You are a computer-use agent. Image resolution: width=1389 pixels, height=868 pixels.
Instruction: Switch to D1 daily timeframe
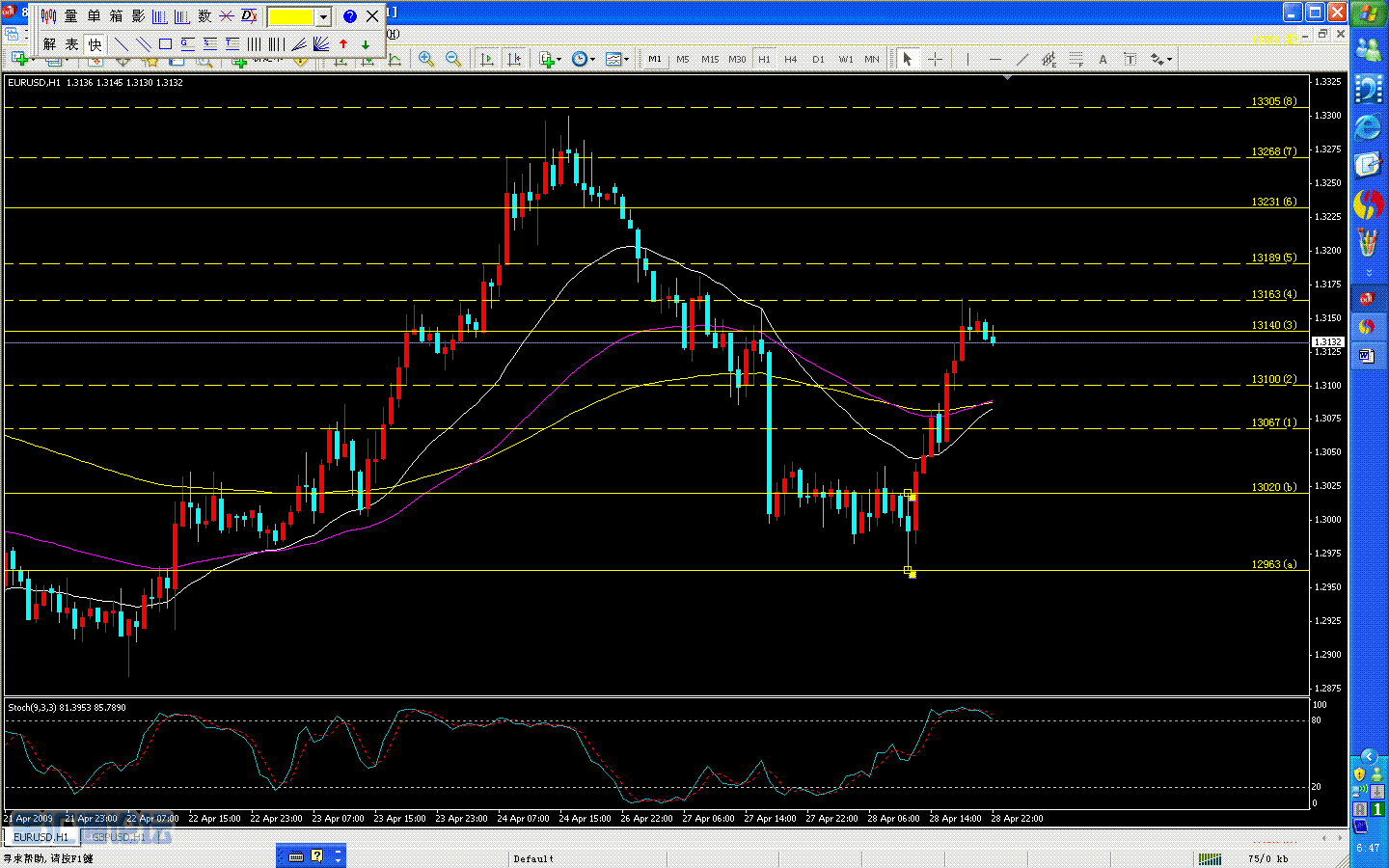tap(818, 59)
